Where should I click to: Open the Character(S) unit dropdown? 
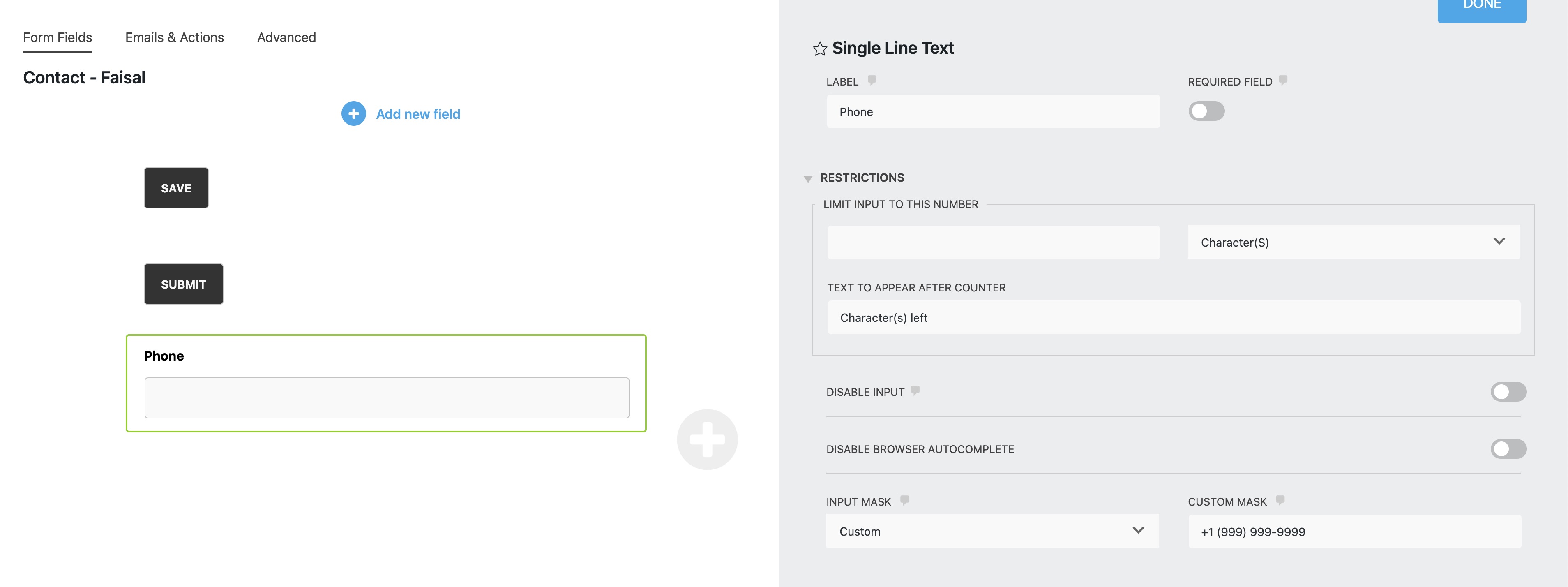[1353, 243]
